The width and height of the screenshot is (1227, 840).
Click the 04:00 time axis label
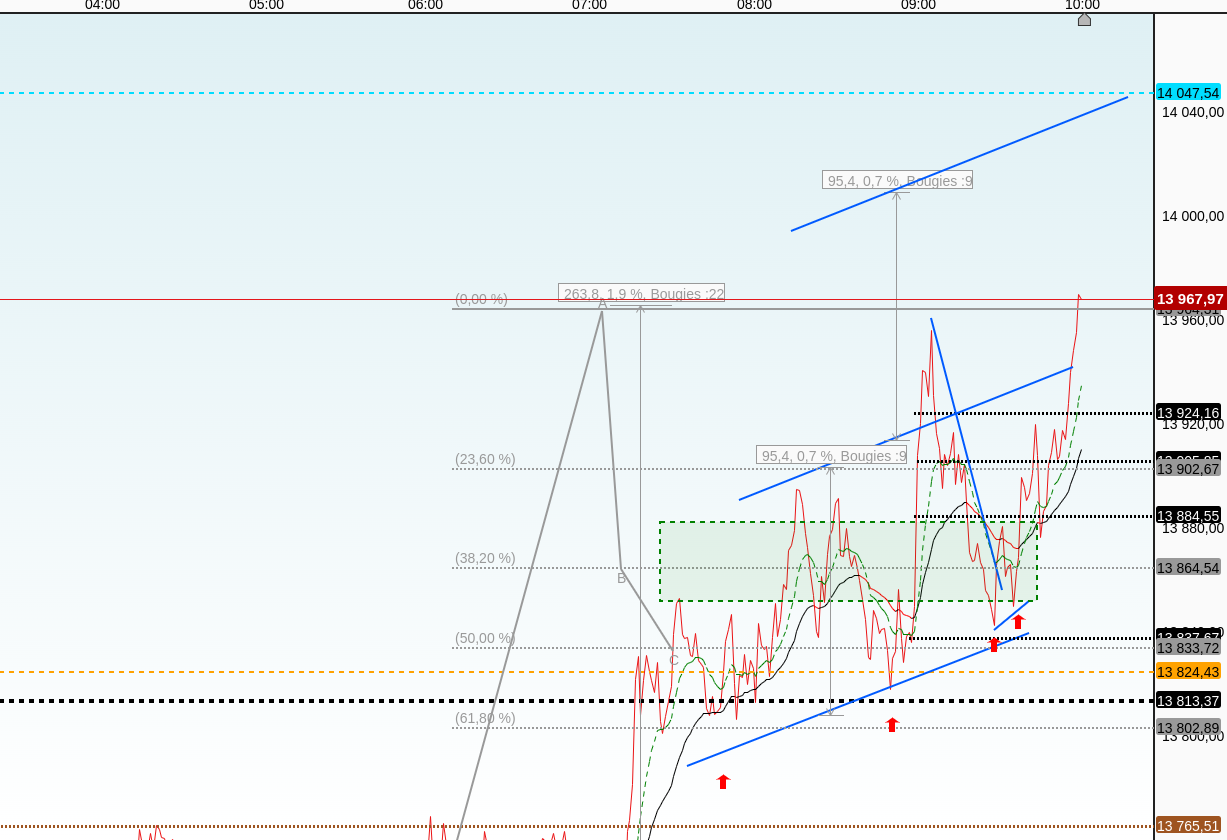[x=102, y=5]
